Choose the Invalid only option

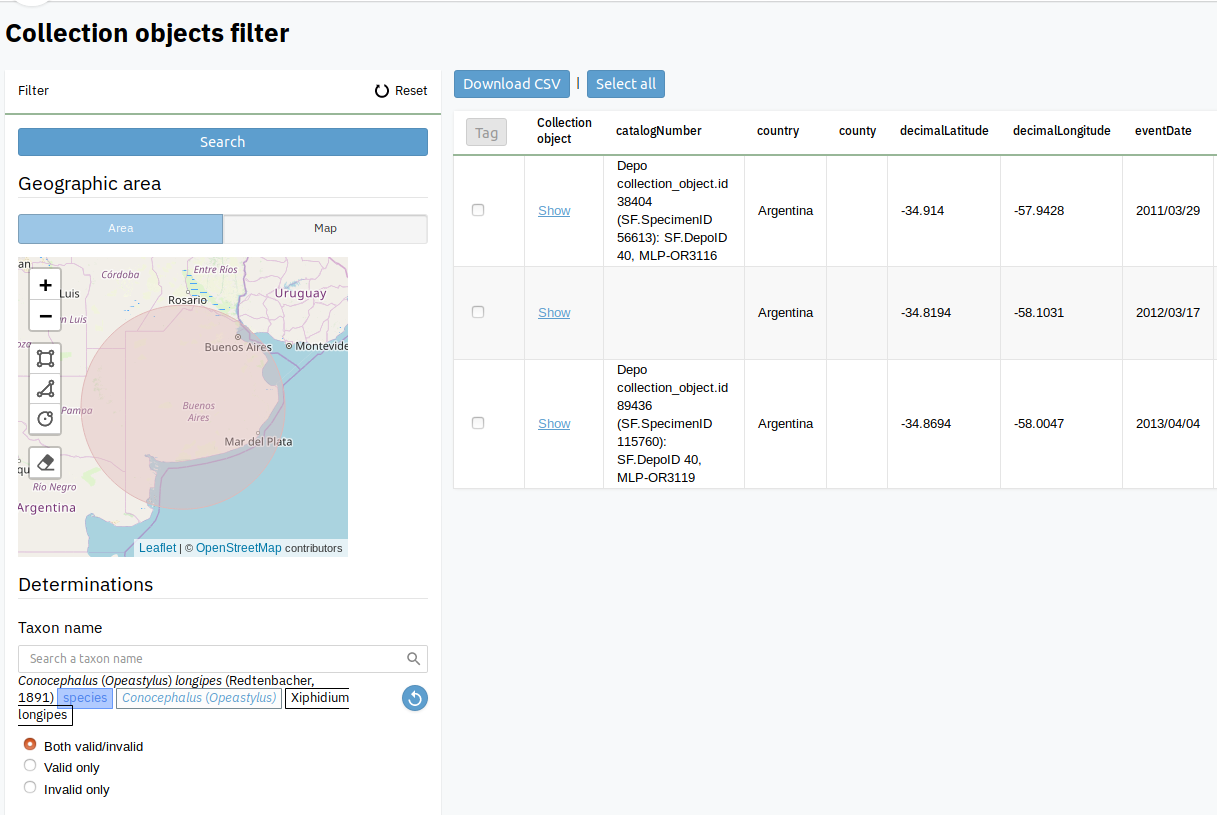click(x=30, y=788)
